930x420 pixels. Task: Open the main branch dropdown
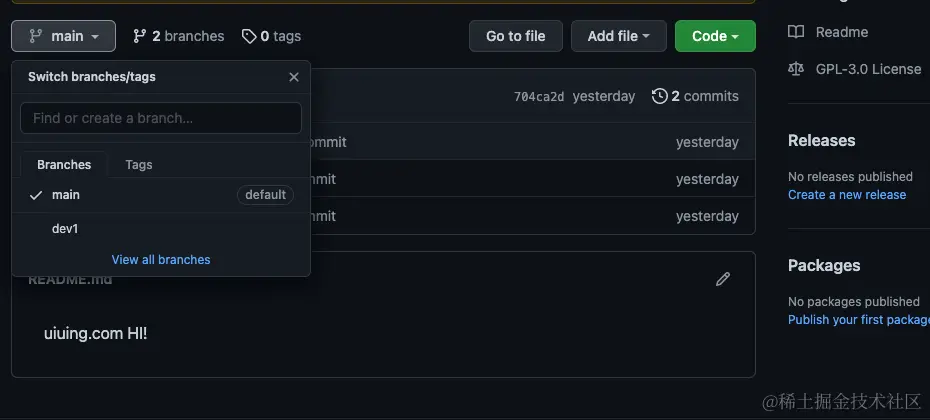pyautogui.click(x=64, y=36)
